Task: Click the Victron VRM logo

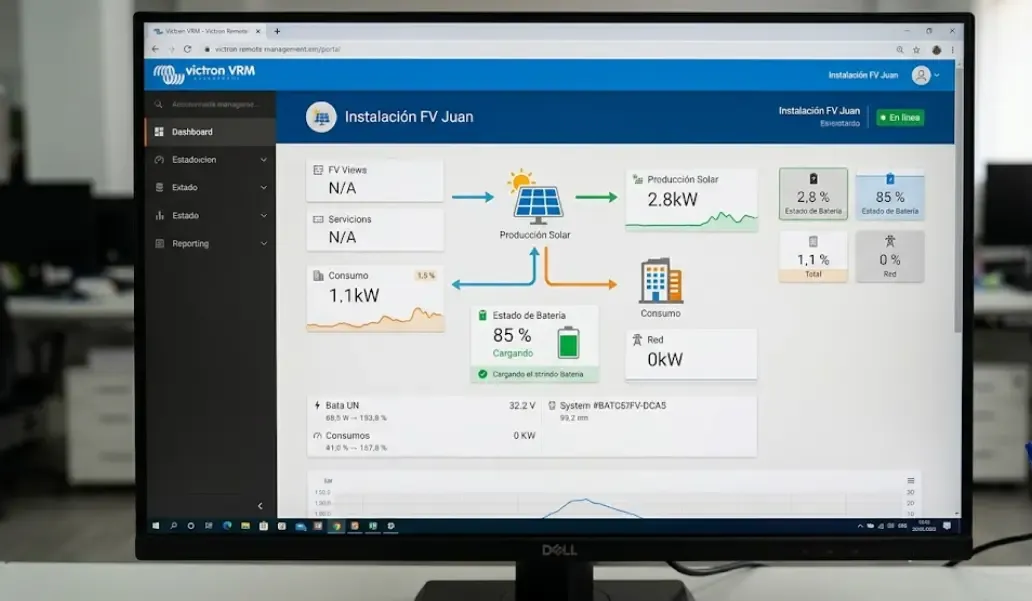Action: point(204,74)
